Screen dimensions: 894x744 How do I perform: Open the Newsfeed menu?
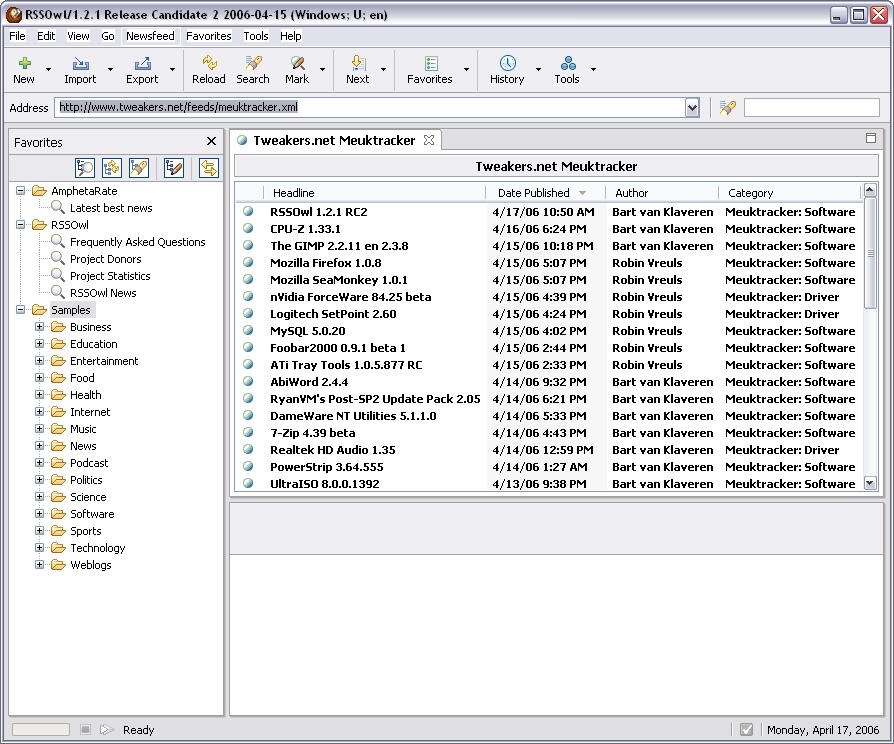point(150,36)
